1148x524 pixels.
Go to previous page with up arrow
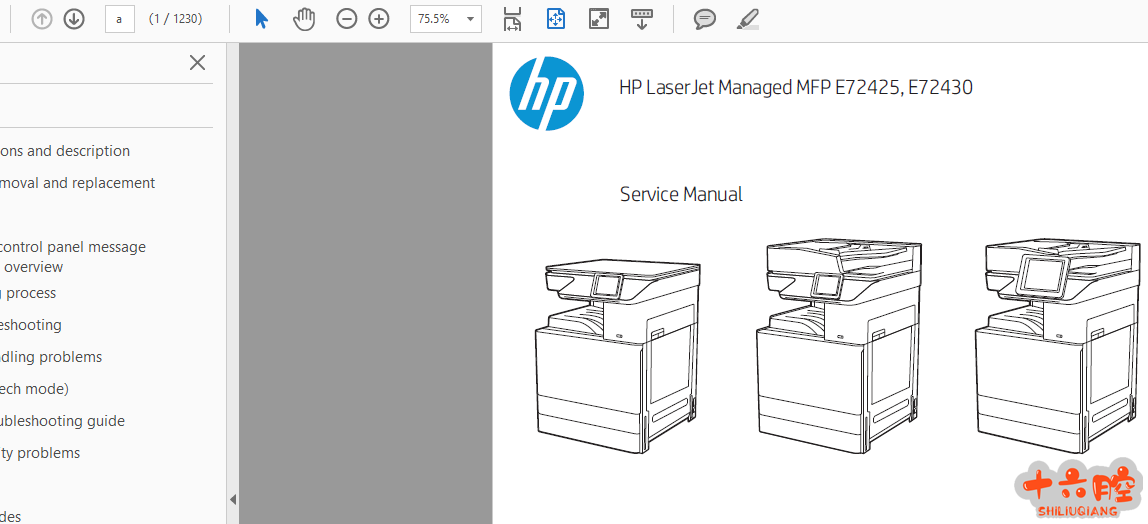[x=42, y=19]
